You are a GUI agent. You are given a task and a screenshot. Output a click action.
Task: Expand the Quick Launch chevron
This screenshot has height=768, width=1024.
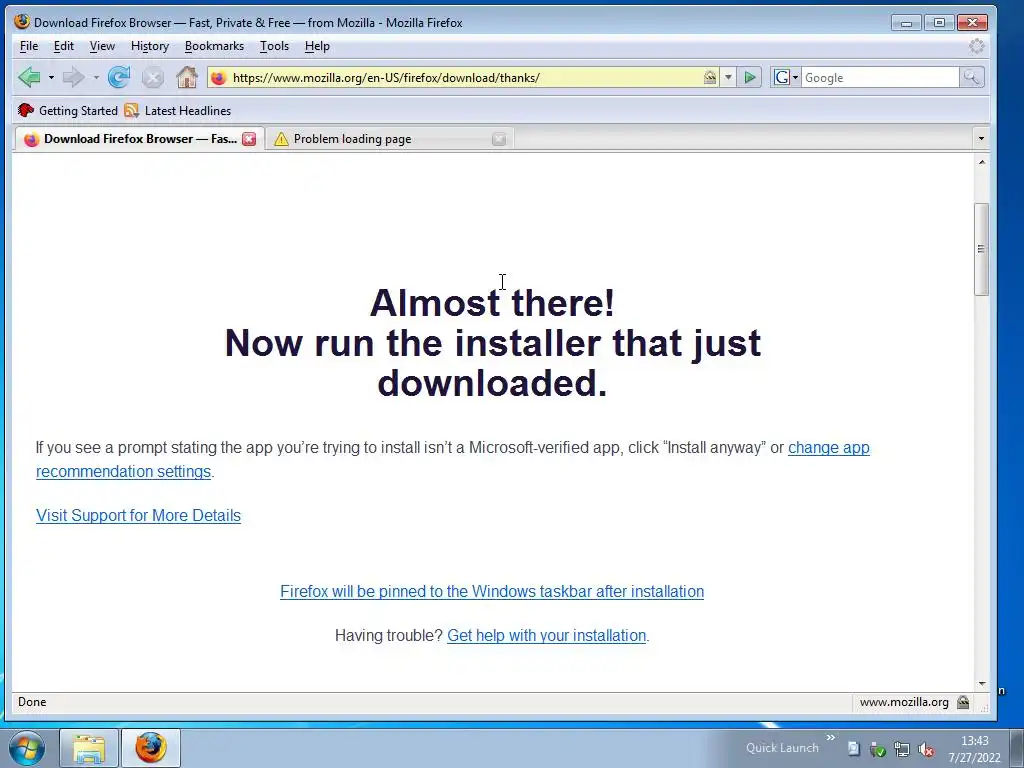click(x=831, y=737)
